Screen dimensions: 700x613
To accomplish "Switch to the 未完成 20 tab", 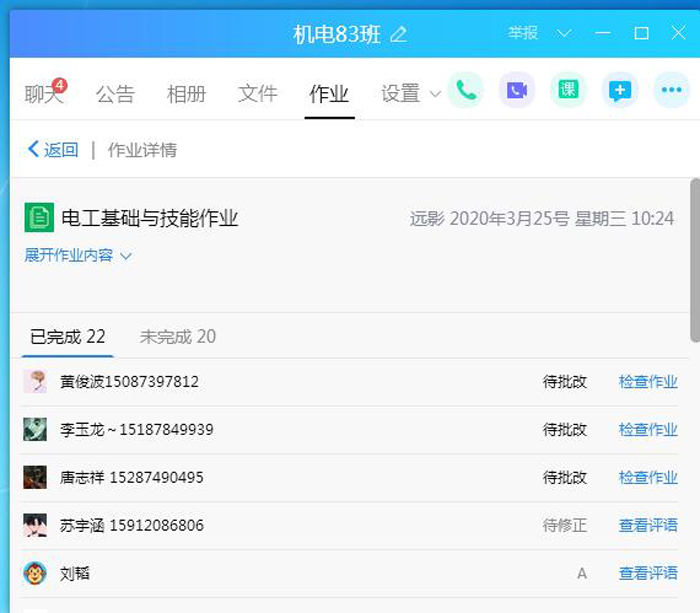I will (177, 337).
